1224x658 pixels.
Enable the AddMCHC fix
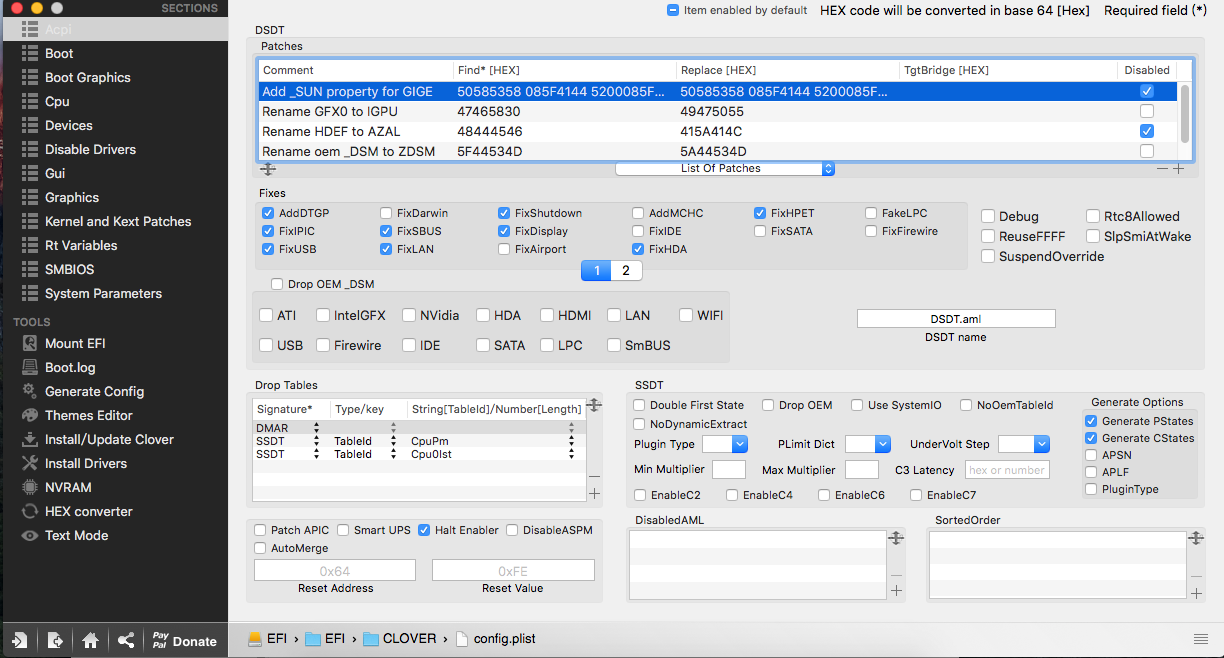coord(638,213)
